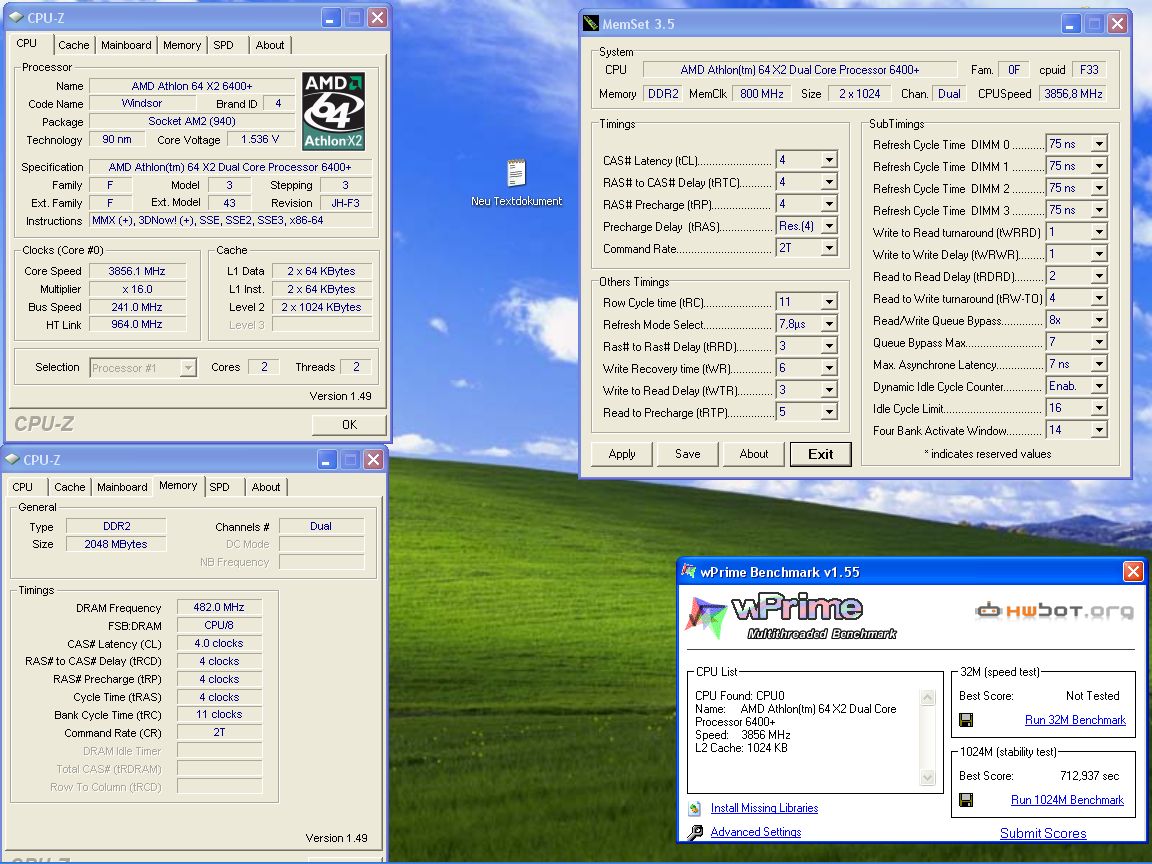Open the Advanced Settings link in wPrime
This screenshot has height=864, width=1152.
(x=755, y=832)
